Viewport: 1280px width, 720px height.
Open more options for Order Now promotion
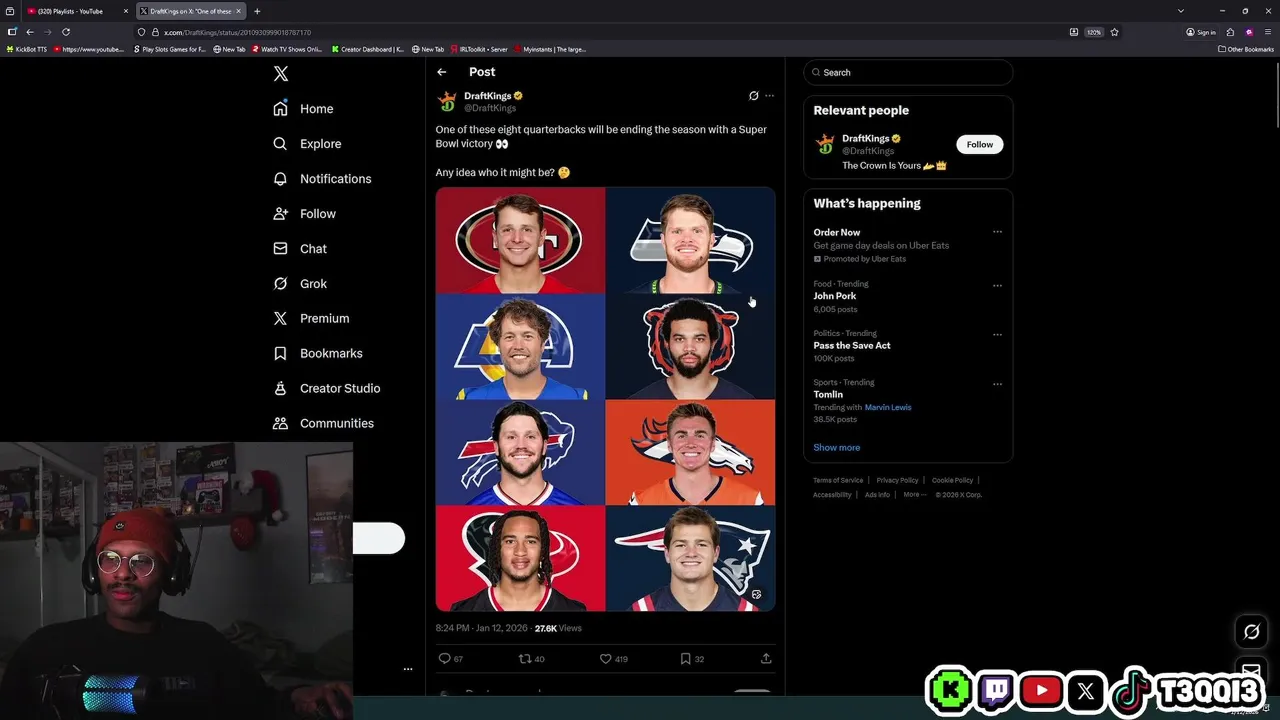coord(997,232)
